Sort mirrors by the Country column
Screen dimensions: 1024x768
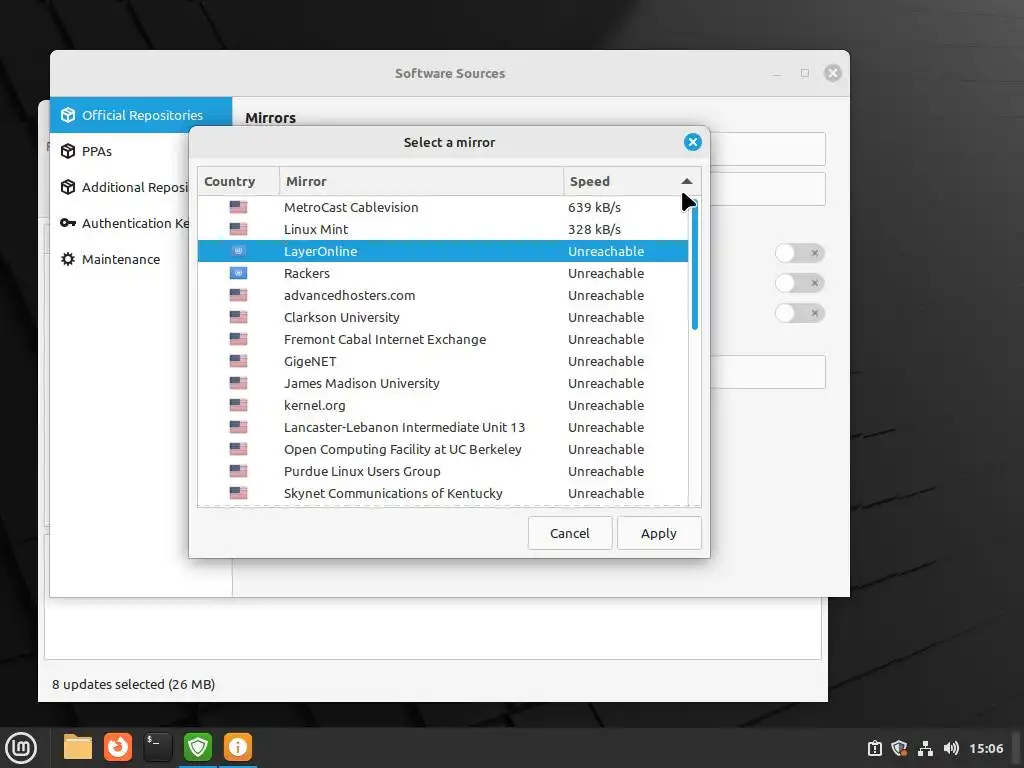pos(238,181)
